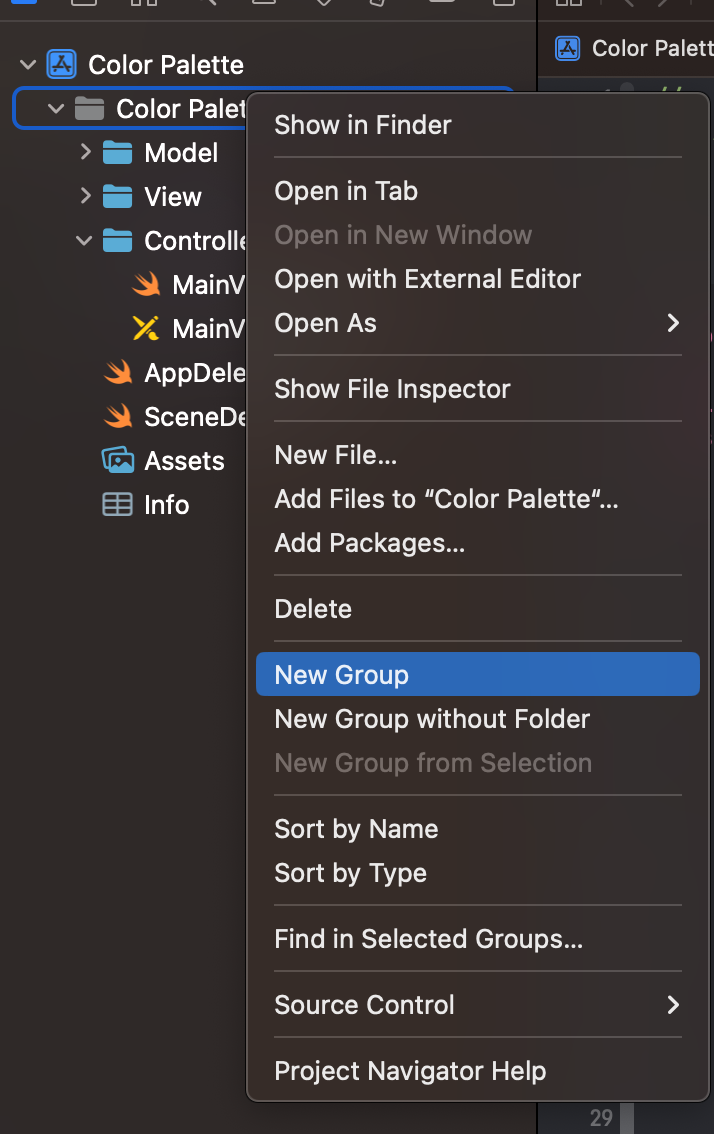
Task: Select the SceneDelegate Swift file icon
Action: pyautogui.click(x=118, y=417)
